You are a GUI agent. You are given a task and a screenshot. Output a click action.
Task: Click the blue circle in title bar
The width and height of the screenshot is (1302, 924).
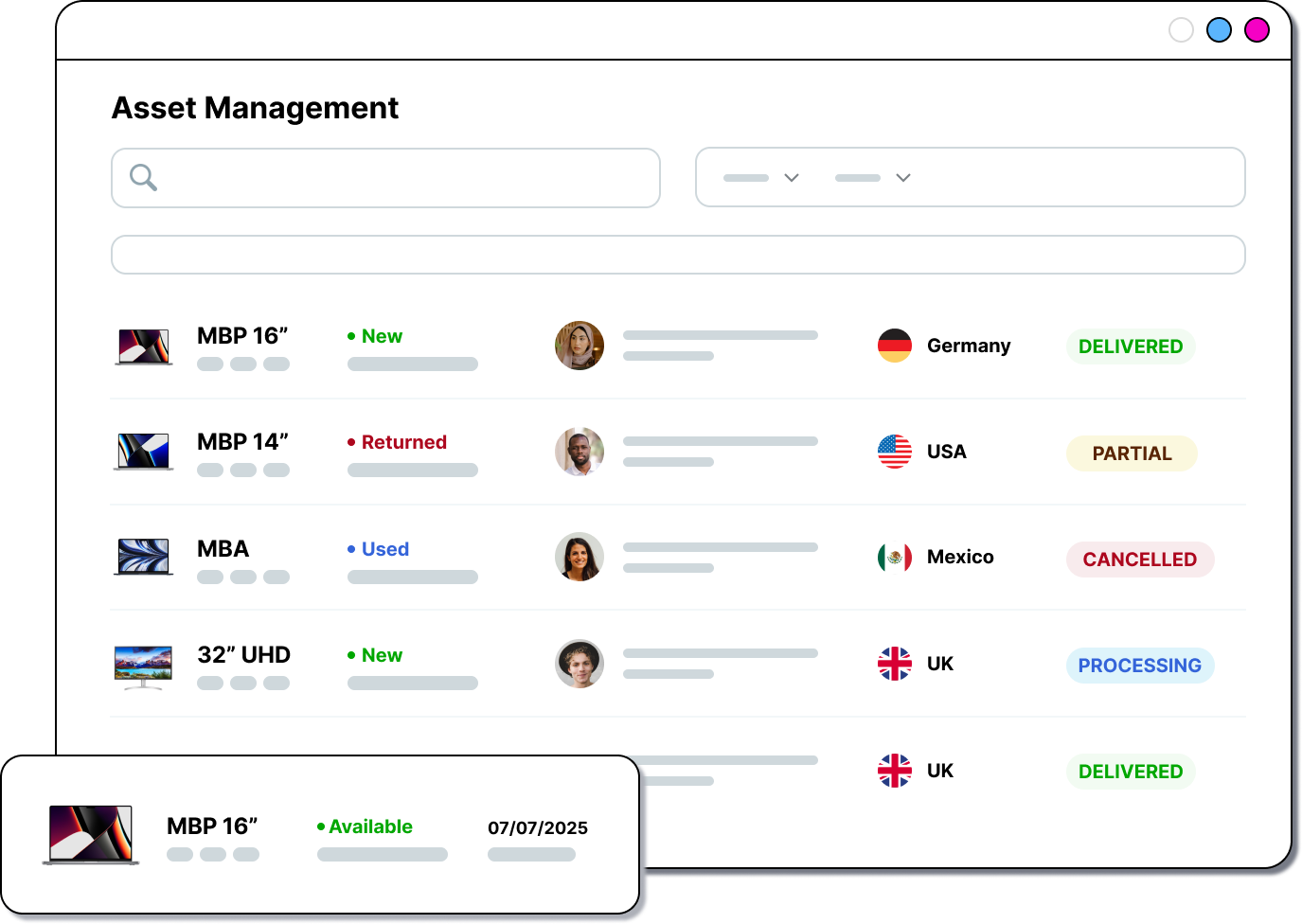pos(1219,30)
